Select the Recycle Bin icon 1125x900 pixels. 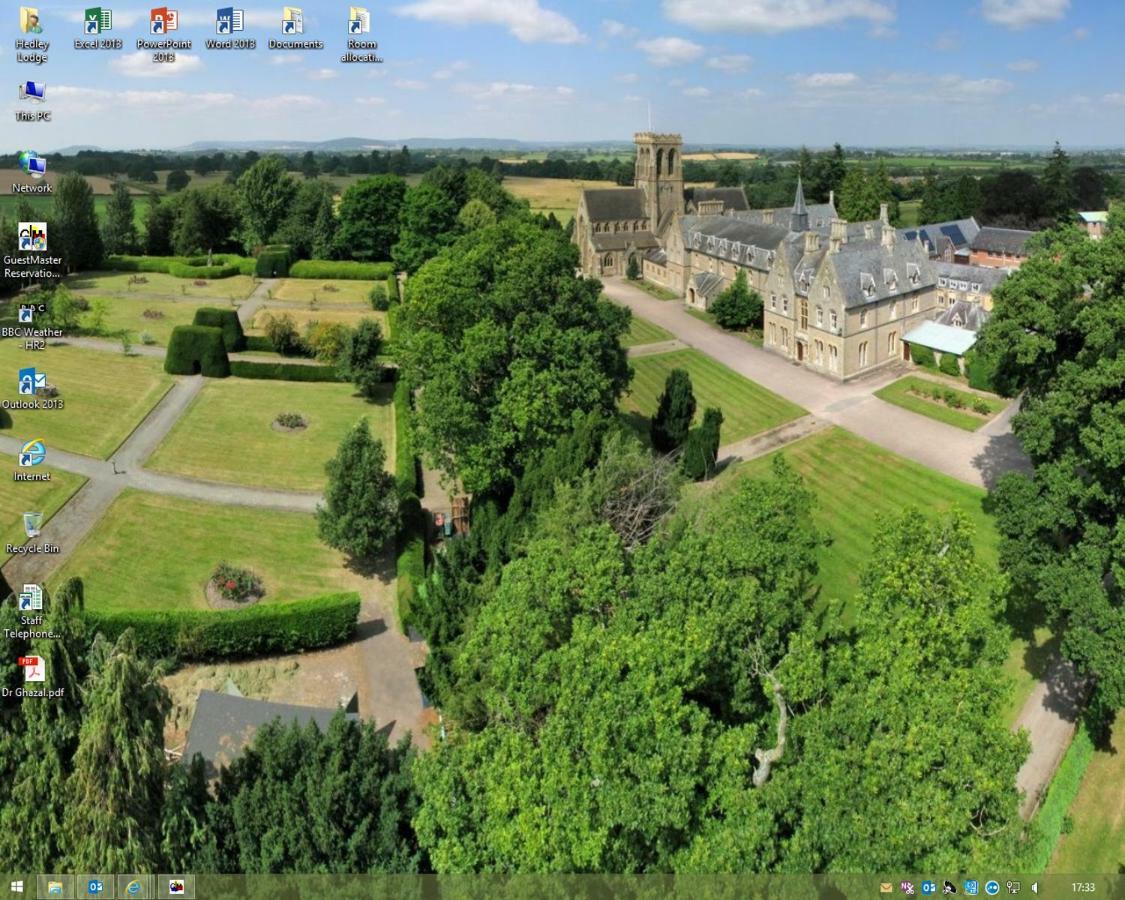click(x=32, y=533)
